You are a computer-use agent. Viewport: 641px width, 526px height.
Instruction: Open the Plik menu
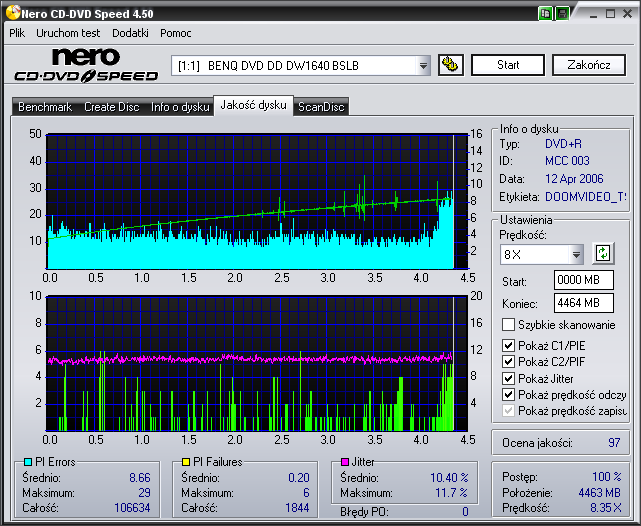[x=17, y=33]
